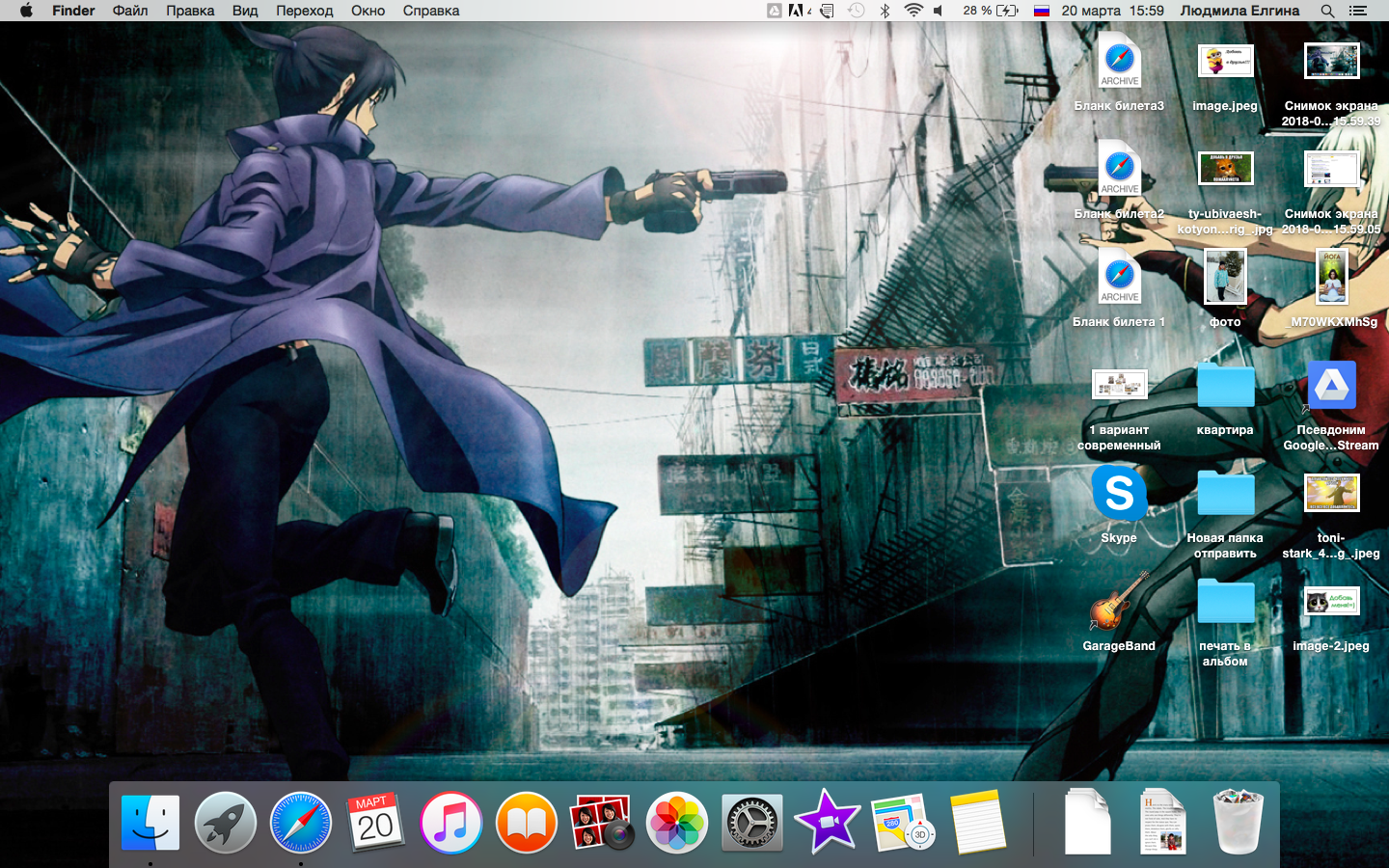This screenshot has height=868, width=1389.
Task: Open Safari compass icon in Dock
Action: pyautogui.click(x=300, y=823)
